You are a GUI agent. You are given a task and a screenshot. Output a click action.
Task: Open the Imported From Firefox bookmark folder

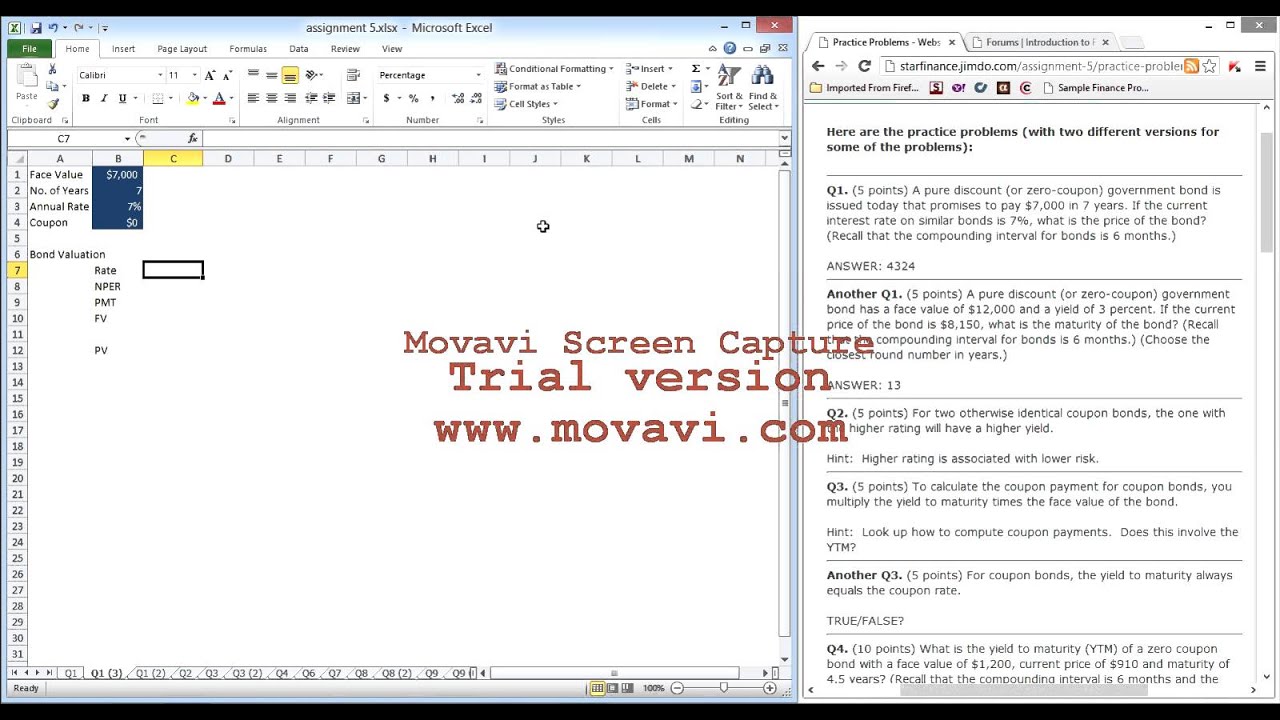tap(866, 88)
